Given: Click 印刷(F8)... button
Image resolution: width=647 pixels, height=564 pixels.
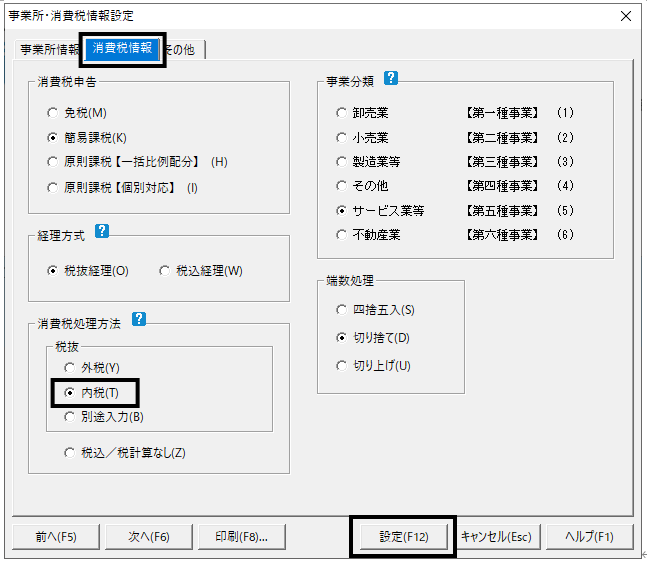Looking at the screenshot, I should coord(241,537).
